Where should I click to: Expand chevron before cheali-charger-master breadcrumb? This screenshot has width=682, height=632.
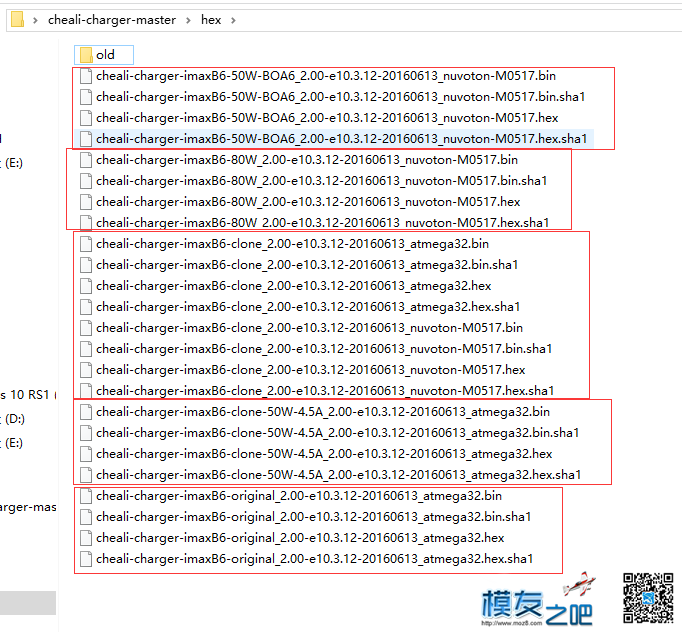(35, 20)
